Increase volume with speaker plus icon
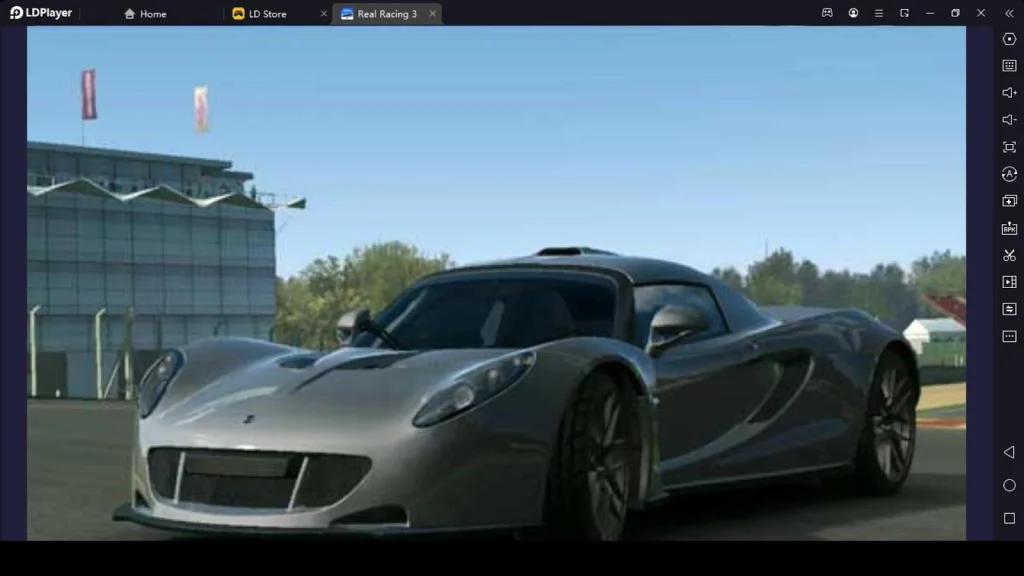The width and height of the screenshot is (1024, 576). coord(1009,93)
